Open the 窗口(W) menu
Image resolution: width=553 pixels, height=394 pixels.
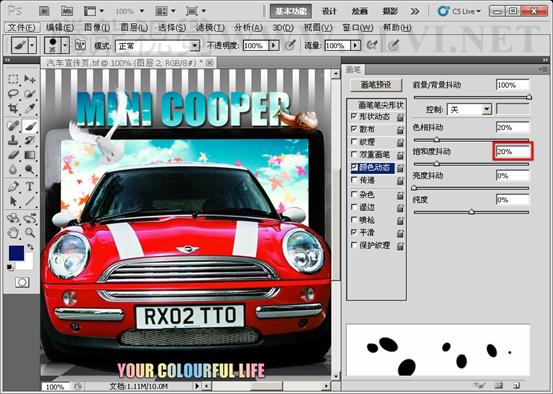358,28
